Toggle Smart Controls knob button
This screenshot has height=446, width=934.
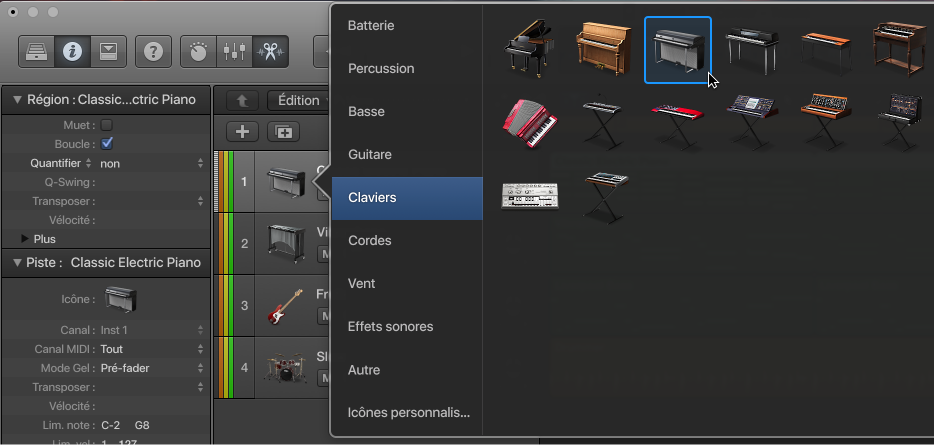point(199,51)
